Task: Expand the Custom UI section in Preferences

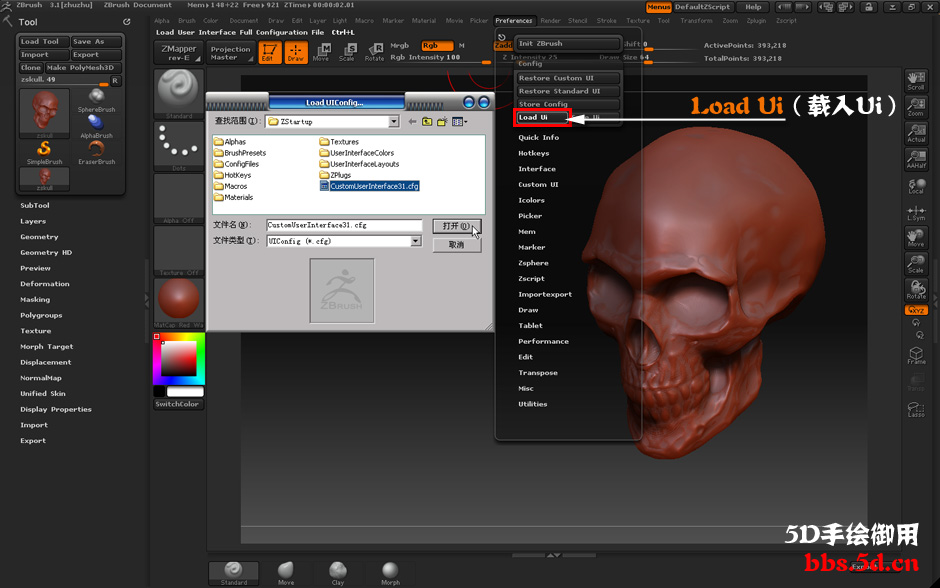Action: pyautogui.click(x=538, y=185)
